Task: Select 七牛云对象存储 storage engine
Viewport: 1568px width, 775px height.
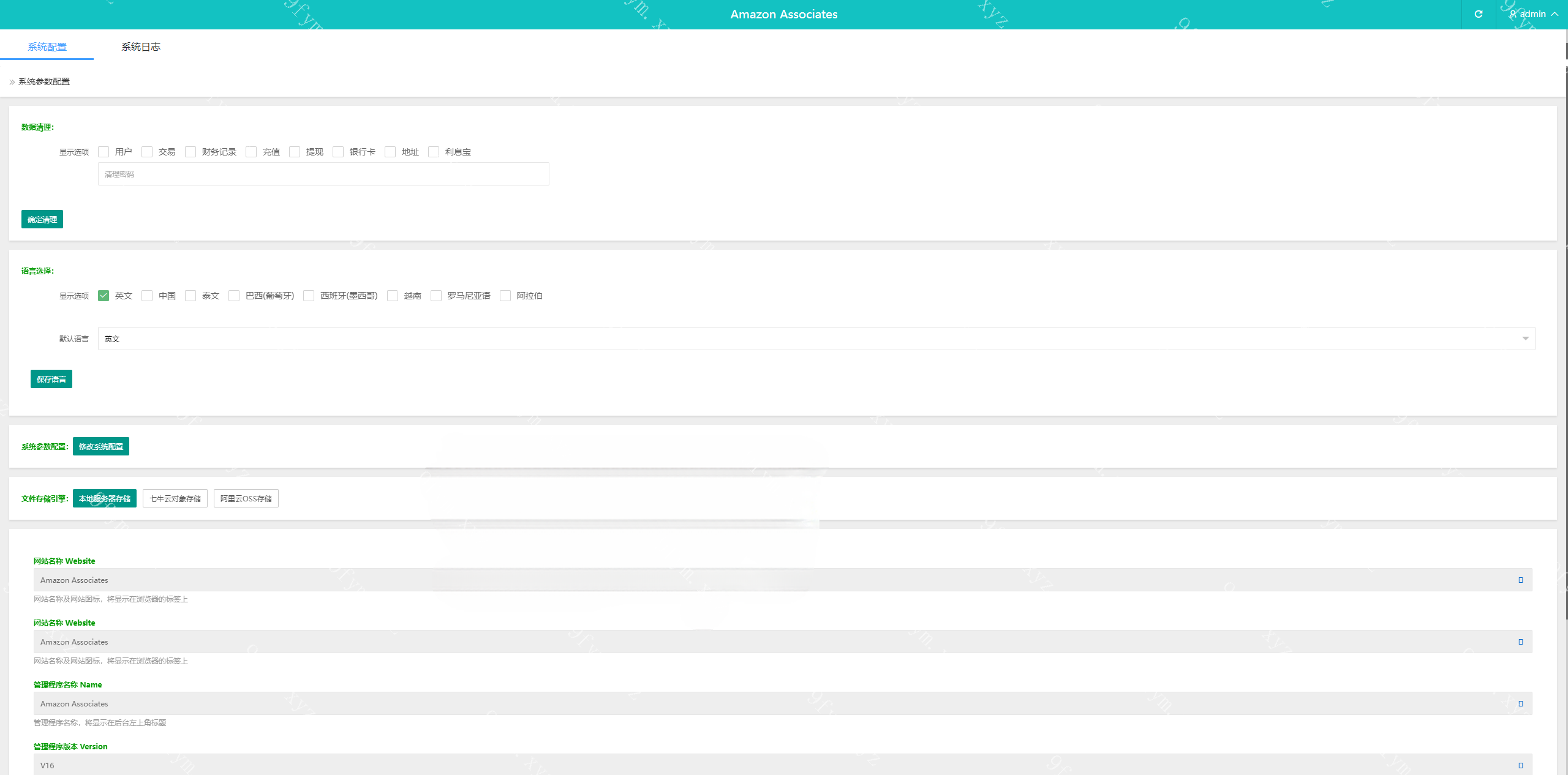Action: tap(175, 498)
